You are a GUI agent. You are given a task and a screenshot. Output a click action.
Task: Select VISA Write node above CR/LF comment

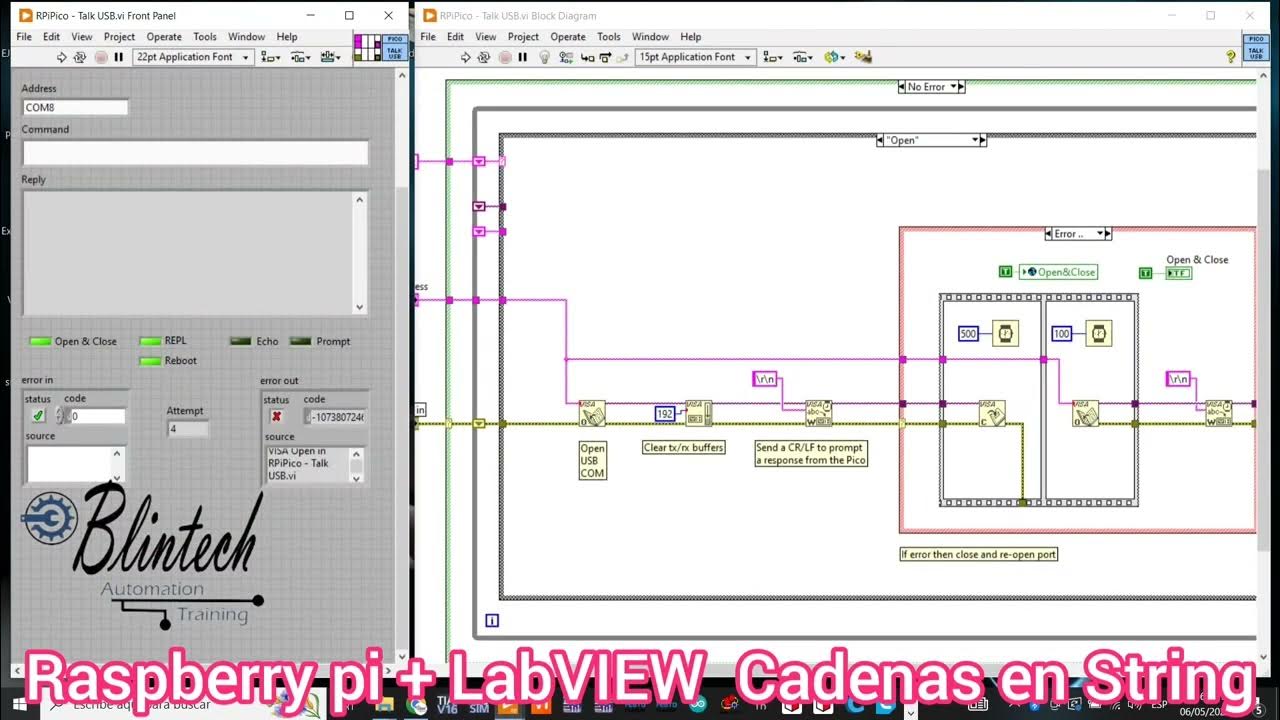pyautogui.click(x=819, y=413)
